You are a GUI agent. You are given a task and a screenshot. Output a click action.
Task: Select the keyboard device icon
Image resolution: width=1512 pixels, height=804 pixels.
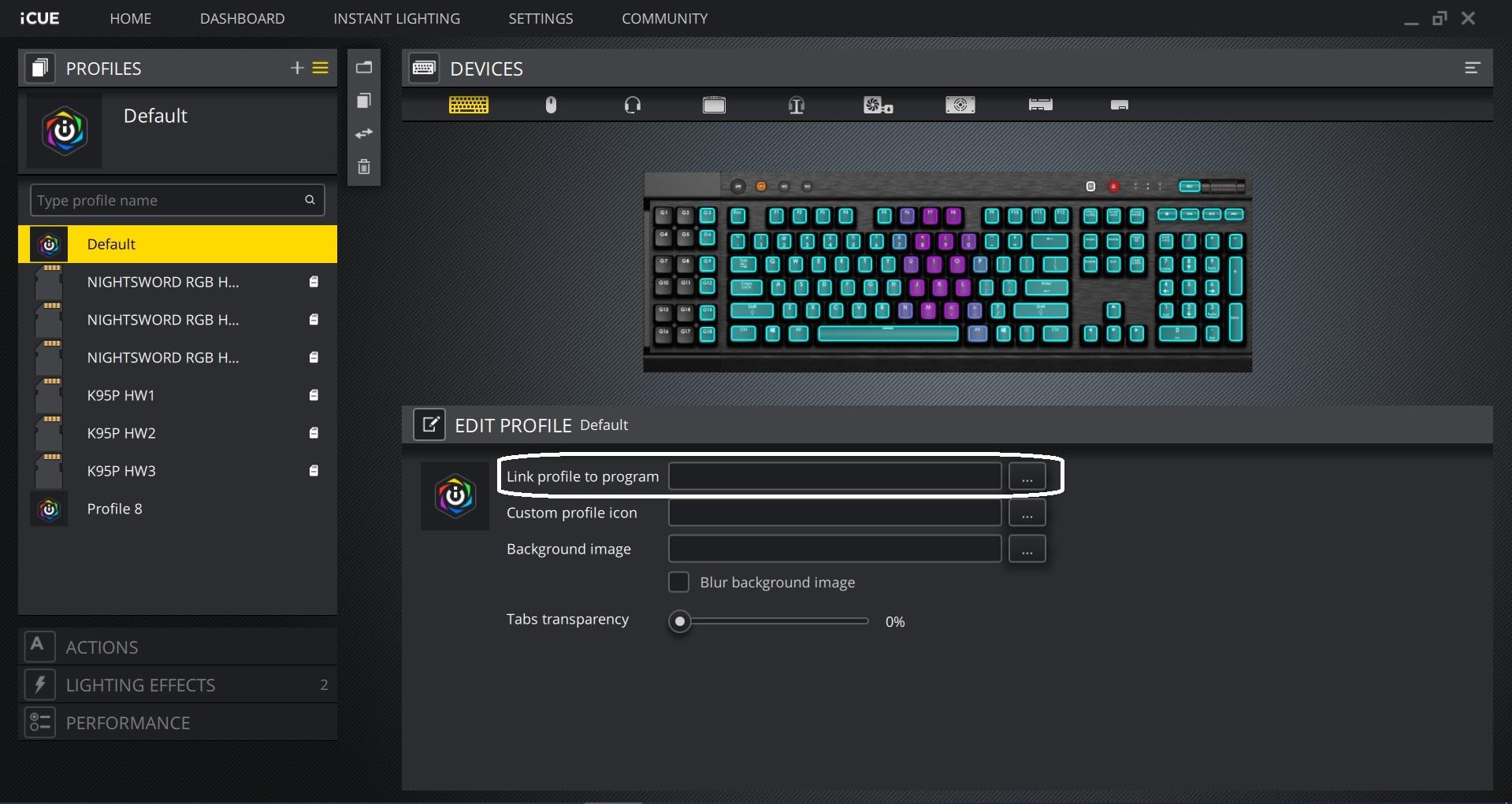(x=469, y=104)
